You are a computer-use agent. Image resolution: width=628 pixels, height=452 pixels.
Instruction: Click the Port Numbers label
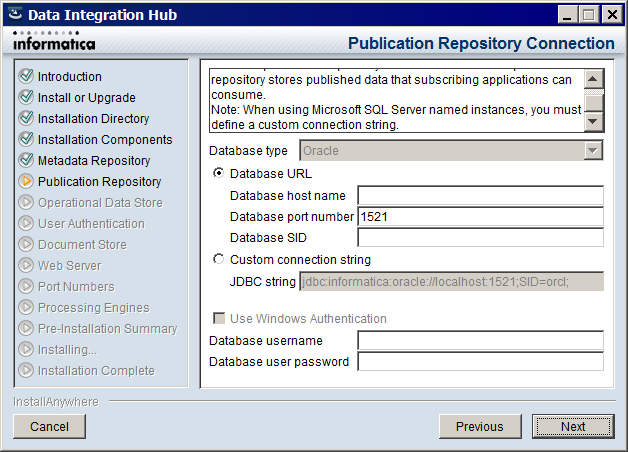pos(76,287)
